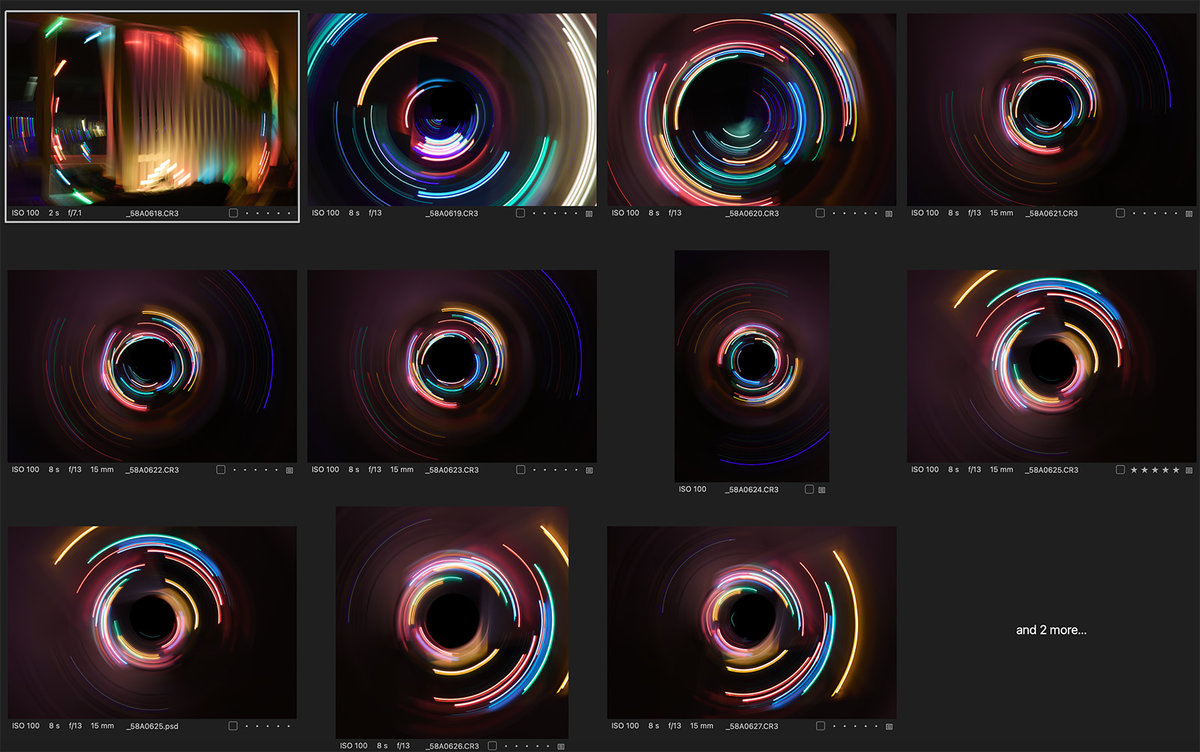
Task: Select the _58A0627.CR3 thumbnail
Action: click(x=751, y=622)
